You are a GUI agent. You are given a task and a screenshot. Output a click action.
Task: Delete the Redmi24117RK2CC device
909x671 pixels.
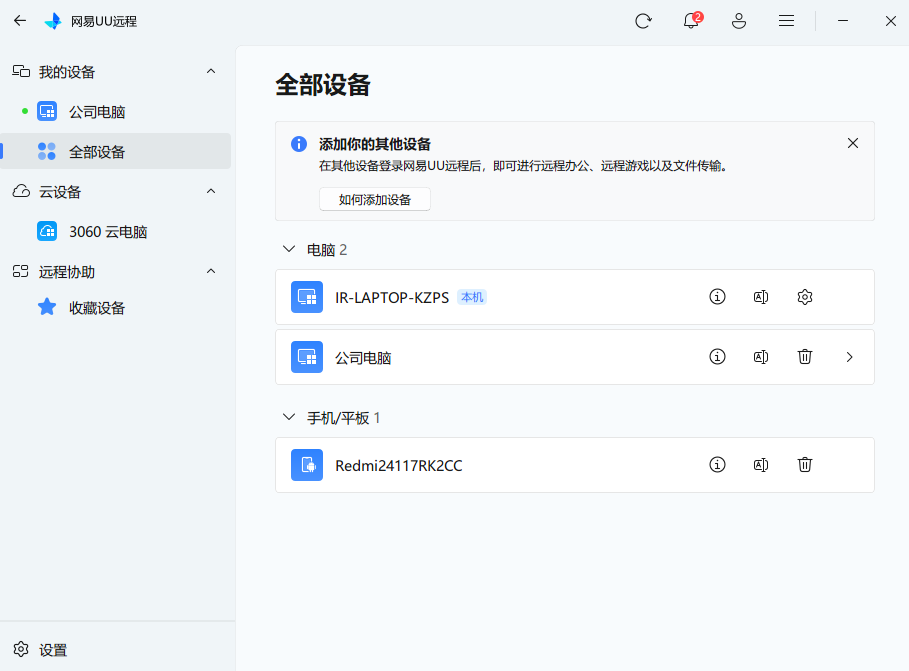805,465
